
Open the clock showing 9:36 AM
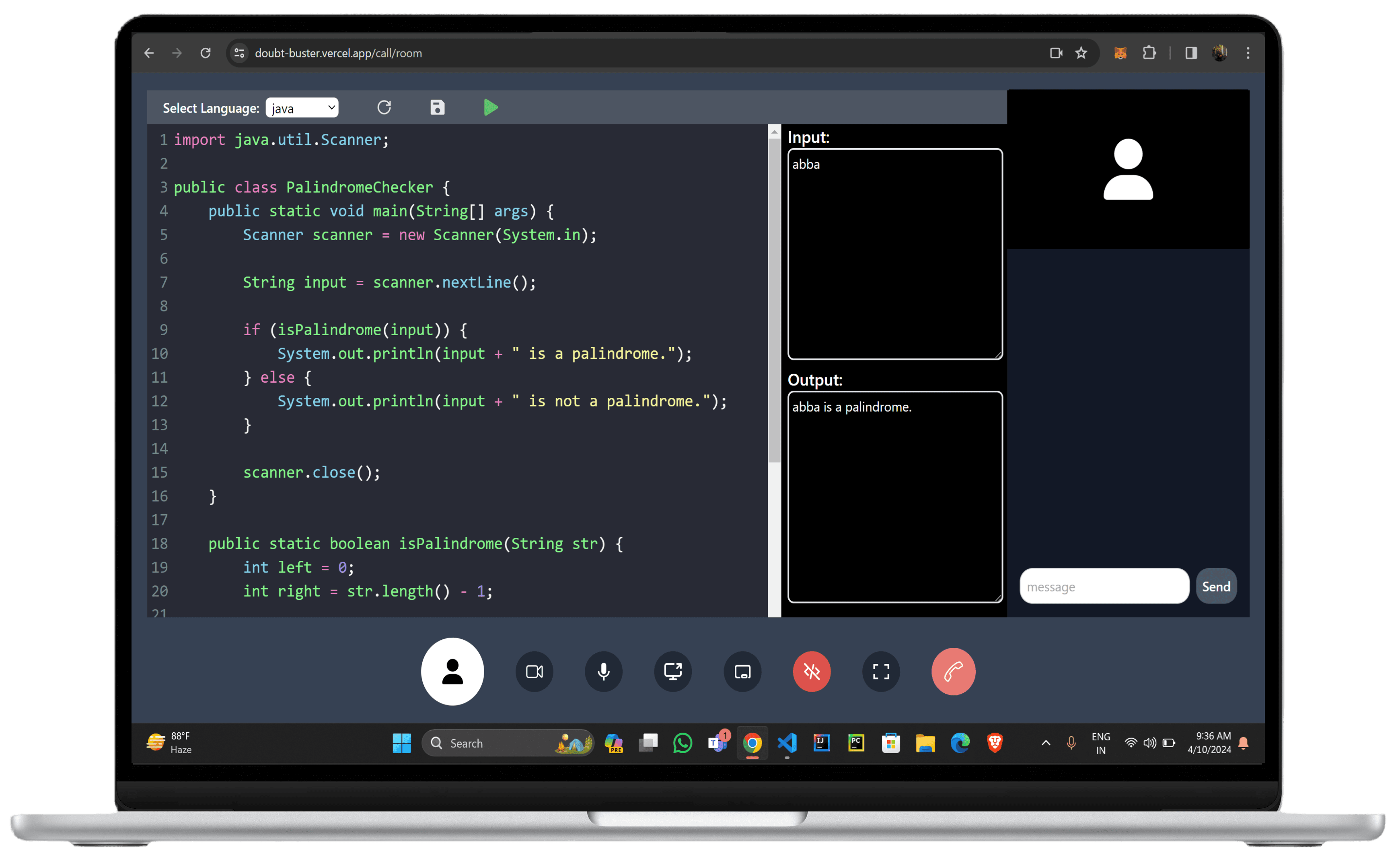(x=1209, y=743)
